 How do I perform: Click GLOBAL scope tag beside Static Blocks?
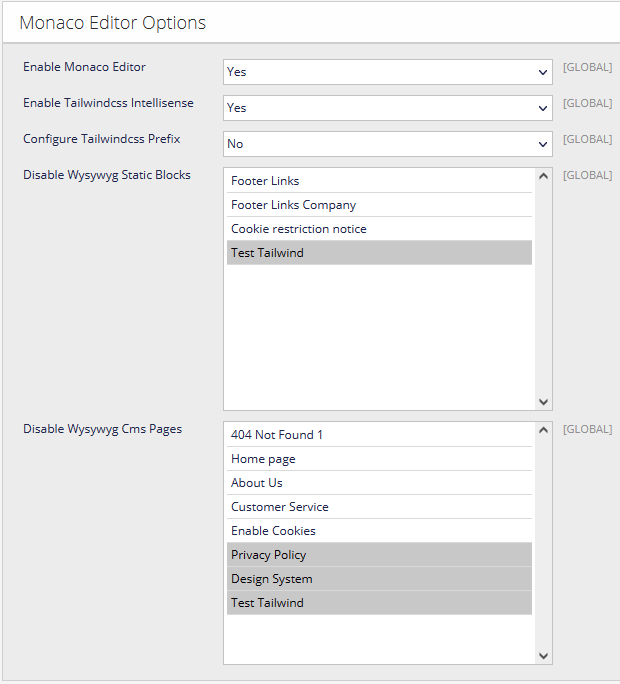tap(587, 175)
